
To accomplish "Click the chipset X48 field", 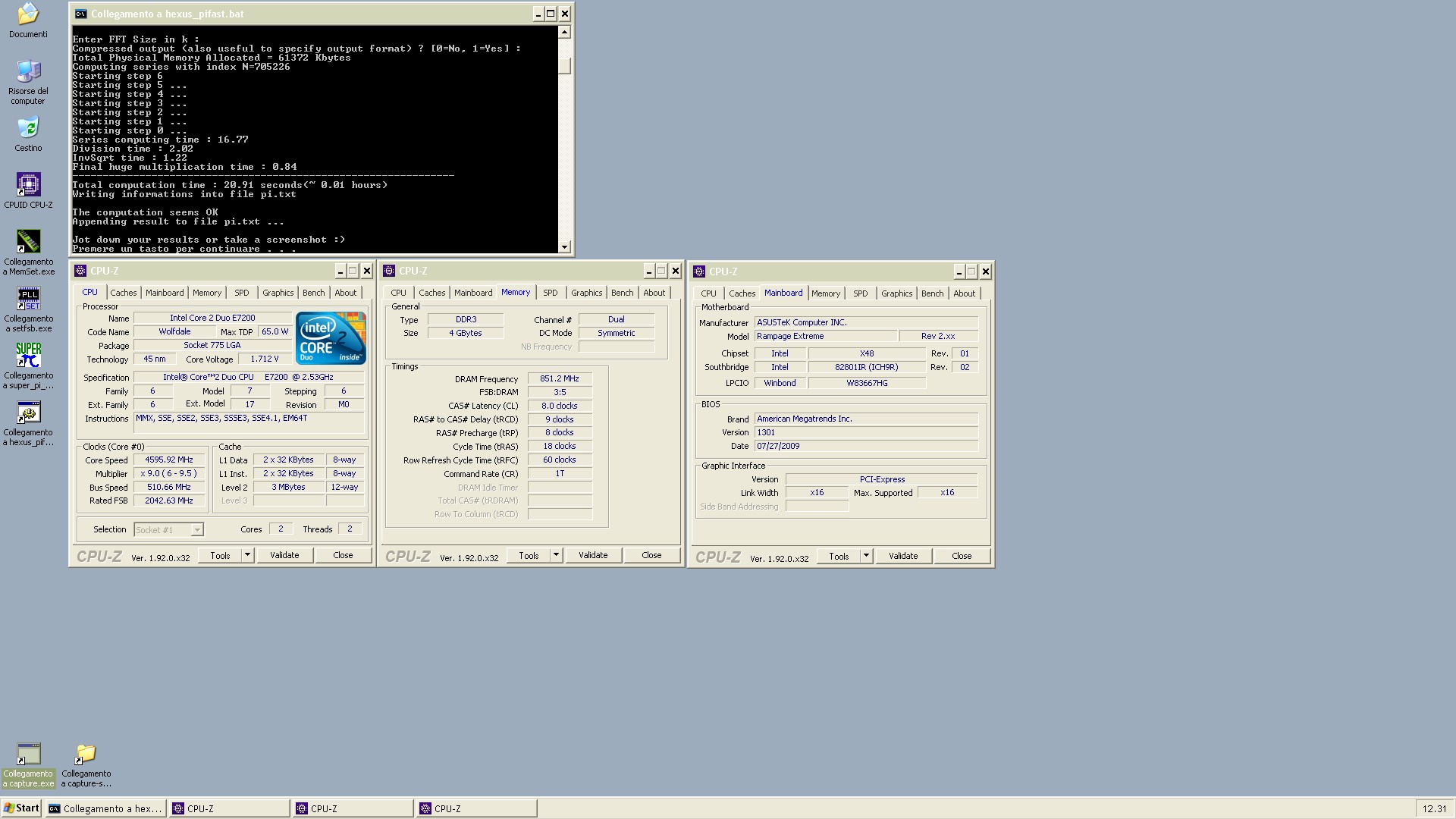I will 867,353.
